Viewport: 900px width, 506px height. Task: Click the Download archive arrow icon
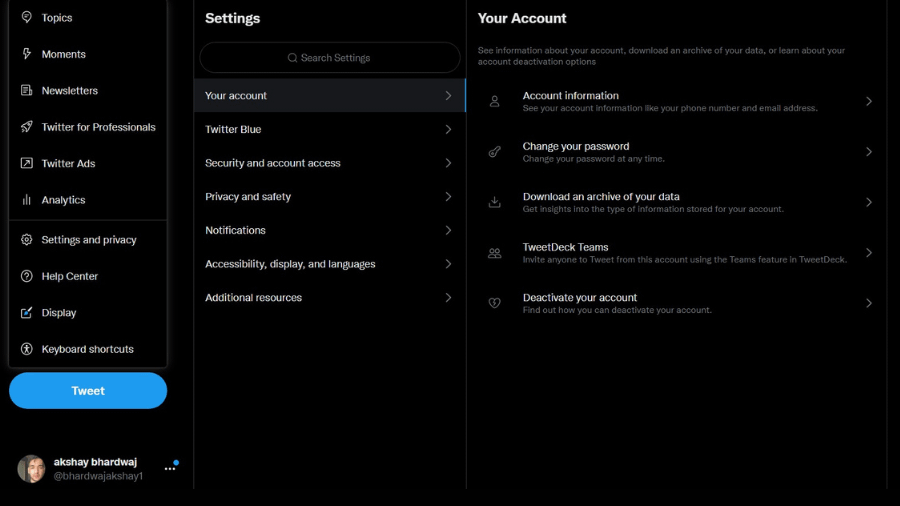(x=494, y=202)
